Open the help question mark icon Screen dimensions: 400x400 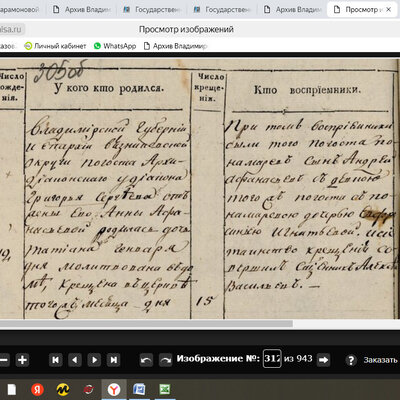pyautogui.click(x=351, y=360)
